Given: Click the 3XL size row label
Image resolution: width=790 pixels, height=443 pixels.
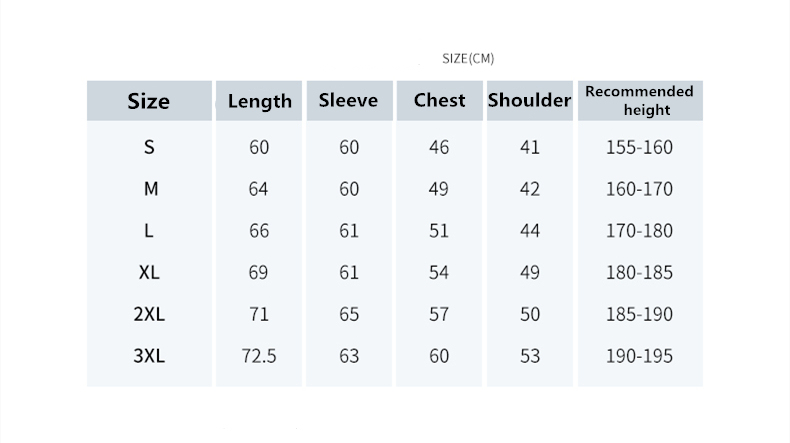Looking at the screenshot, I should (x=149, y=356).
